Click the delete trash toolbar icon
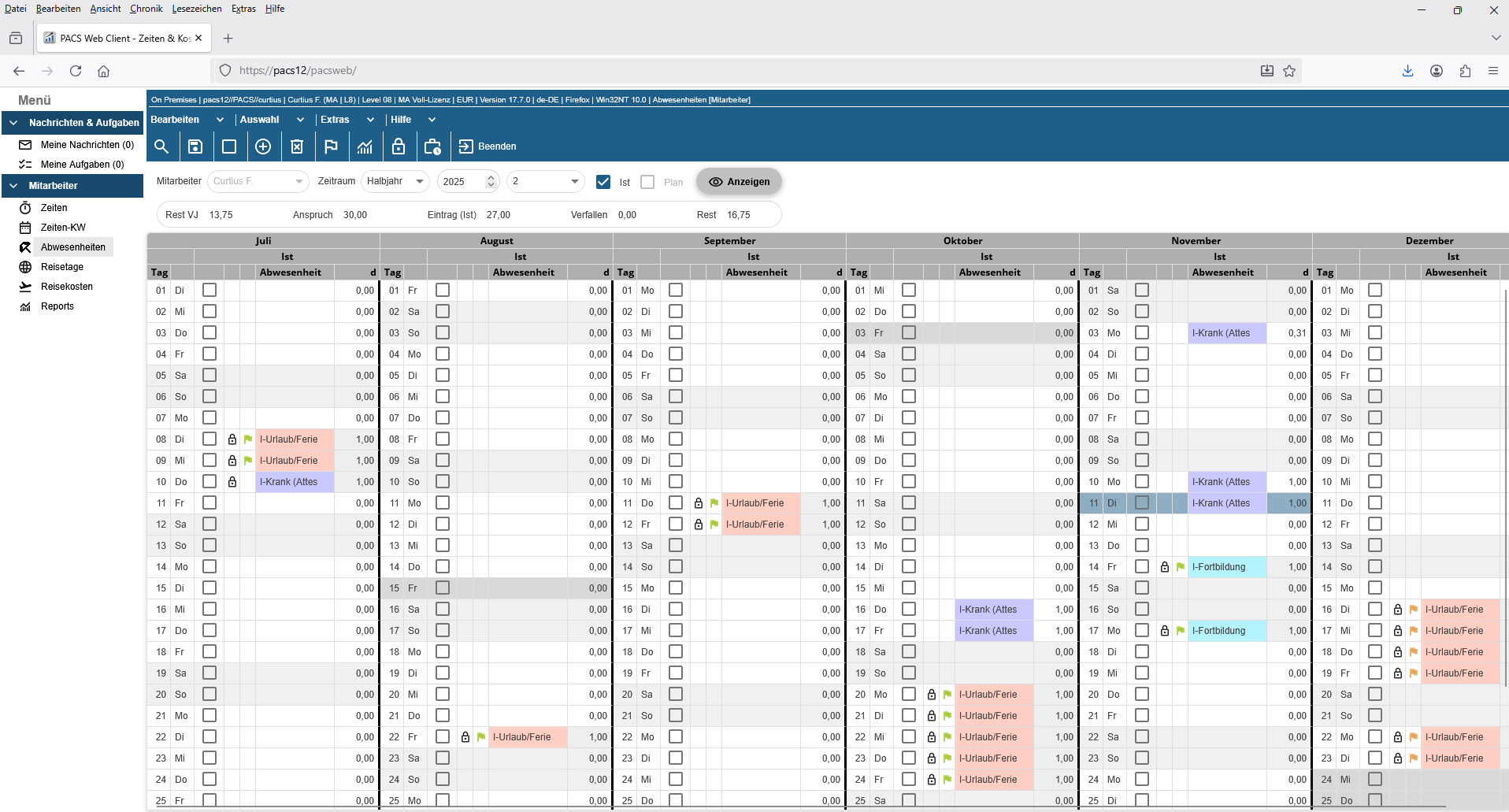 [x=297, y=146]
